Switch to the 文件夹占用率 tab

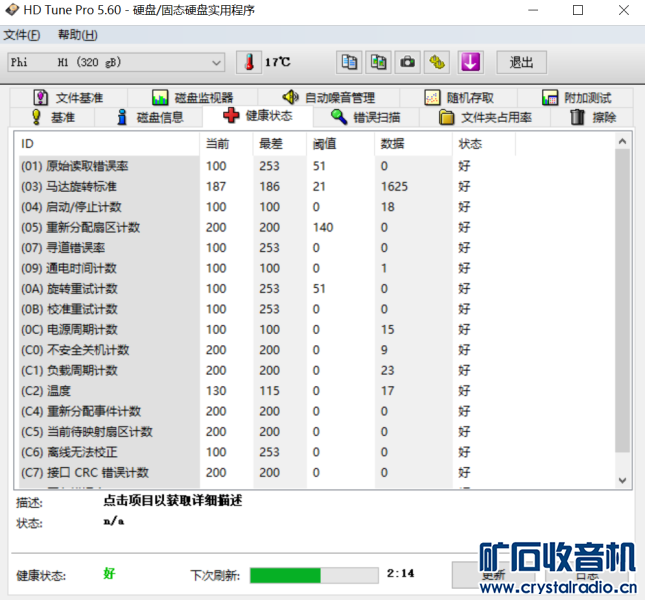(x=485, y=118)
